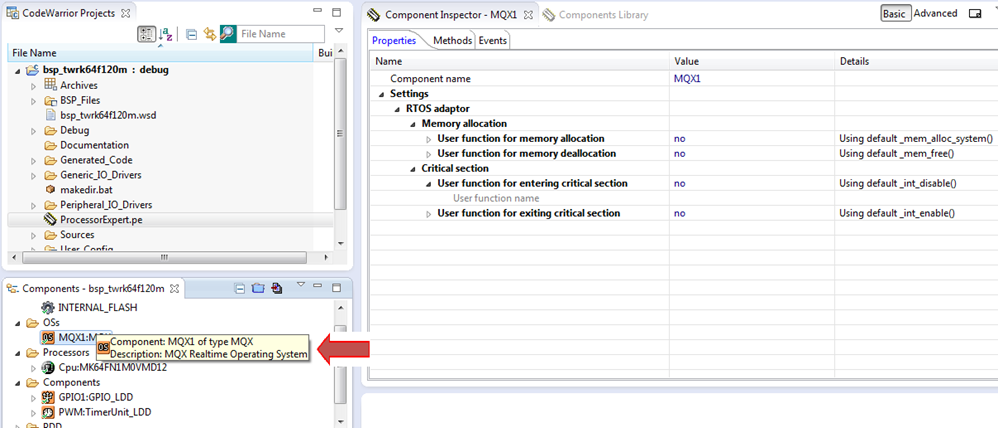The height and width of the screenshot is (428, 998).
Task: Click the Link with Editor arrows icon
Action: (x=209, y=34)
